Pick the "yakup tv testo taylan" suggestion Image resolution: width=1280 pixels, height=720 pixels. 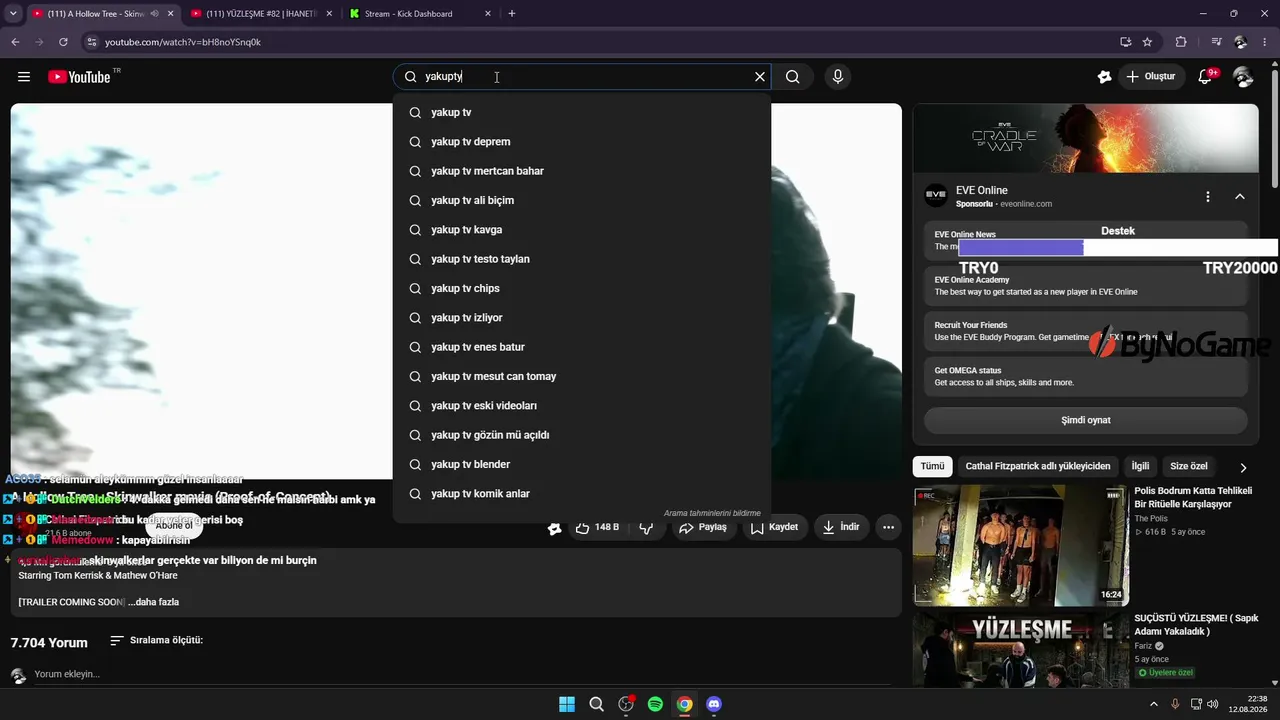(x=582, y=259)
